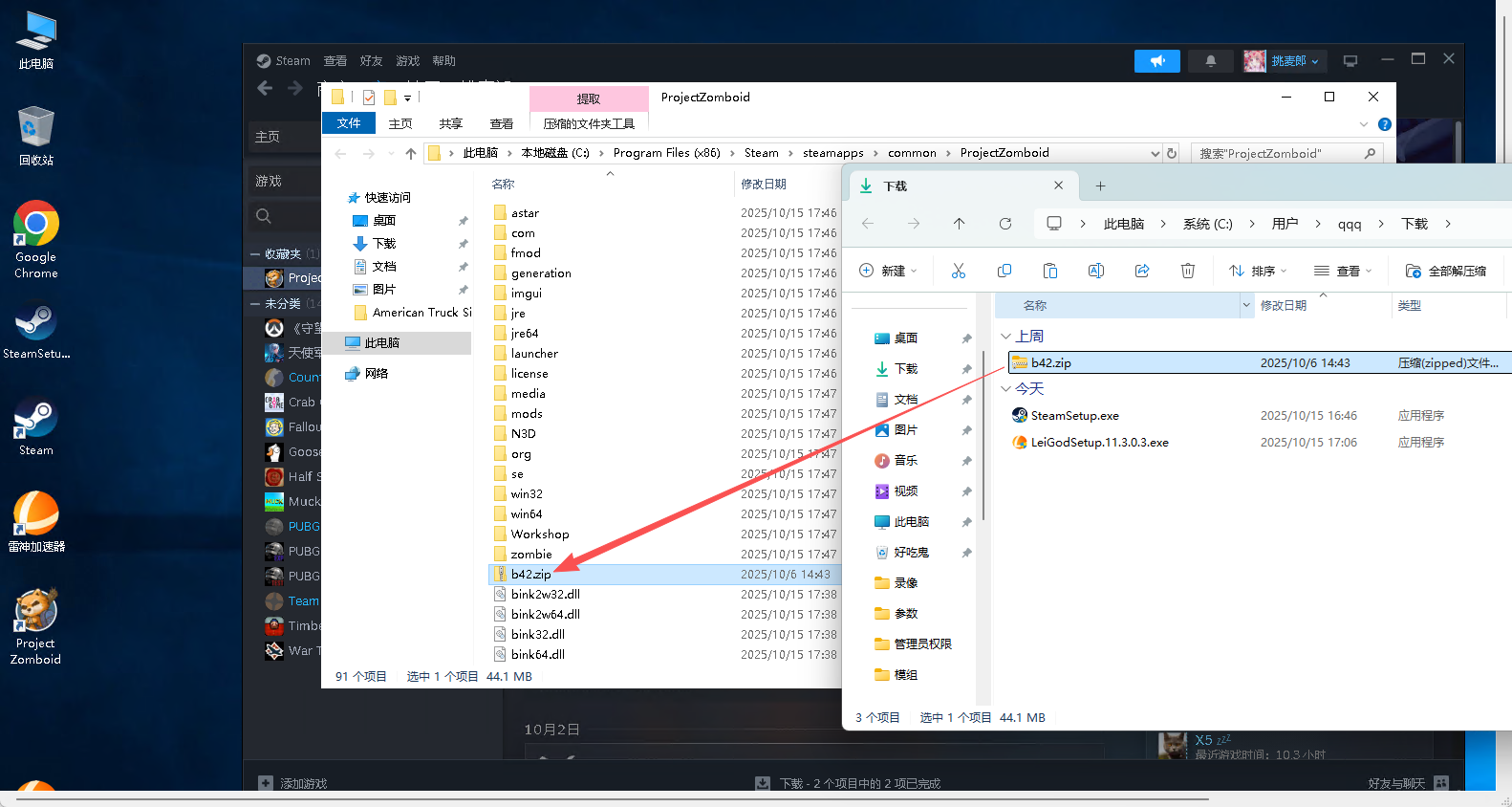Click the 全部解压缩 button

tap(1445, 271)
